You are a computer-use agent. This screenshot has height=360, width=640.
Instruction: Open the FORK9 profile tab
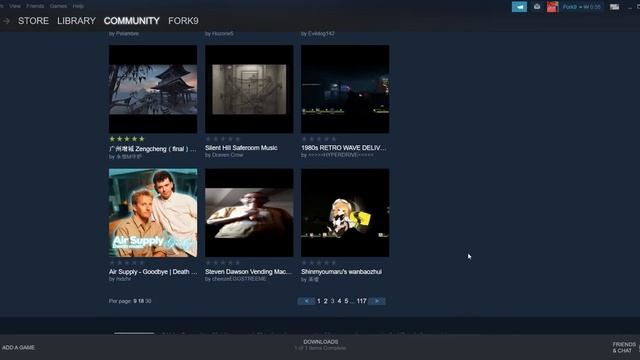[x=183, y=21]
